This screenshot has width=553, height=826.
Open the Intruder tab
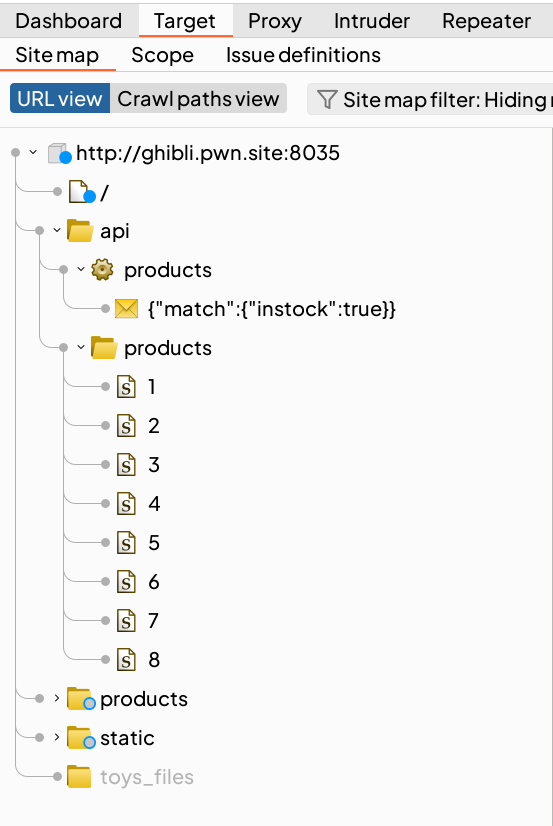point(371,21)
